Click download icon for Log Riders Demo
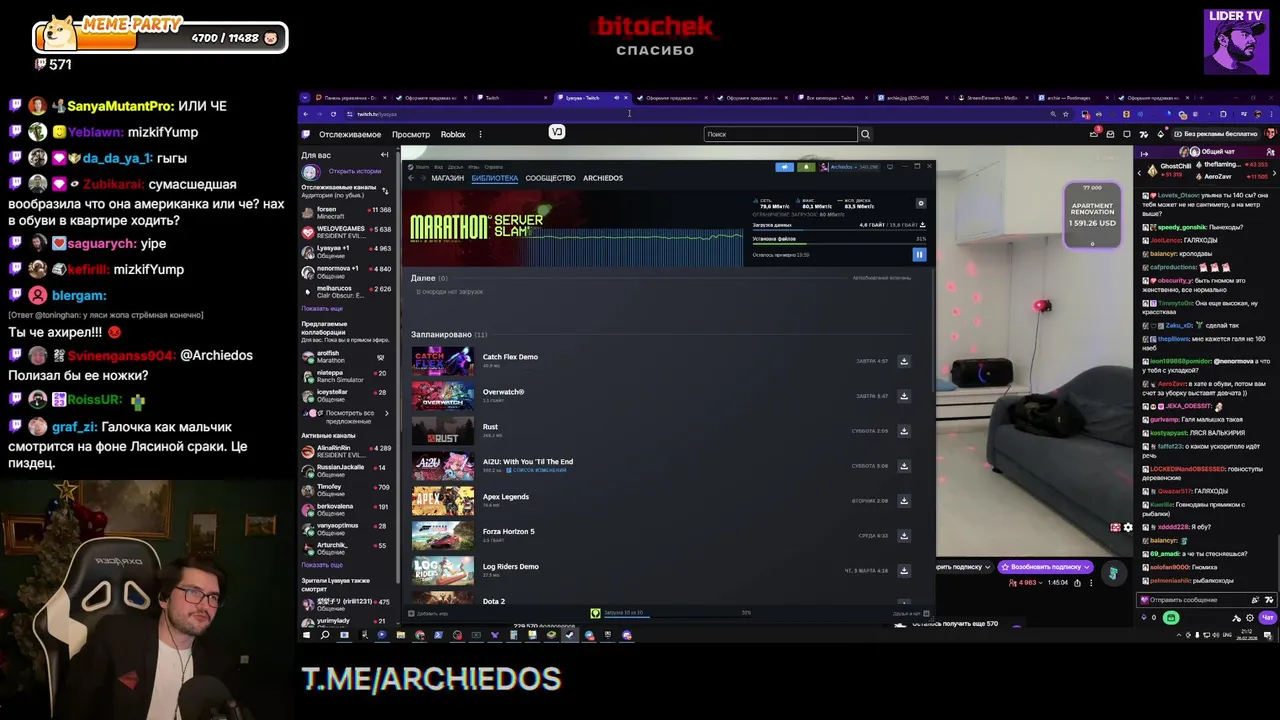Image resolution: width=1280 pixels, height=720 pixels. pos(904,571)
